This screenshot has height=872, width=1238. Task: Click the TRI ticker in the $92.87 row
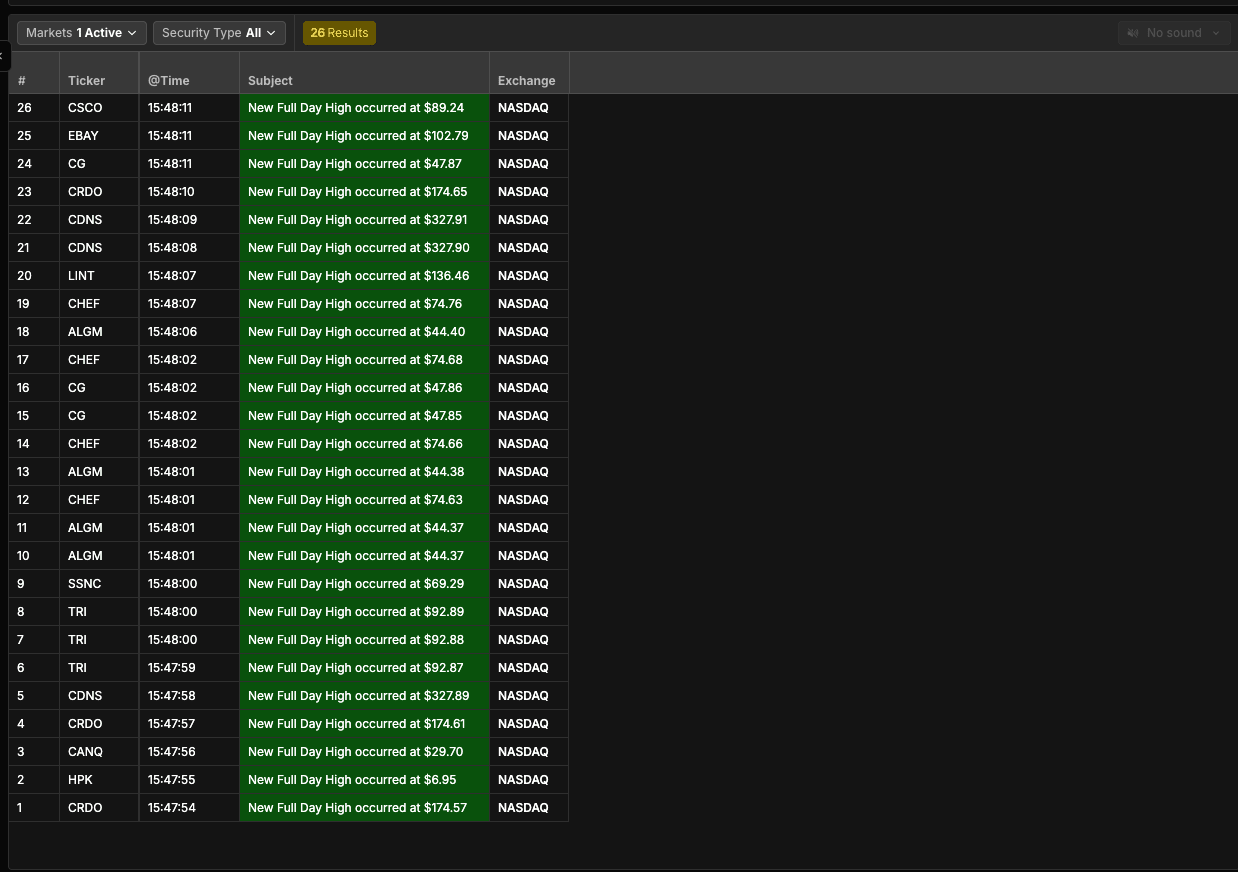pos(99,668)
